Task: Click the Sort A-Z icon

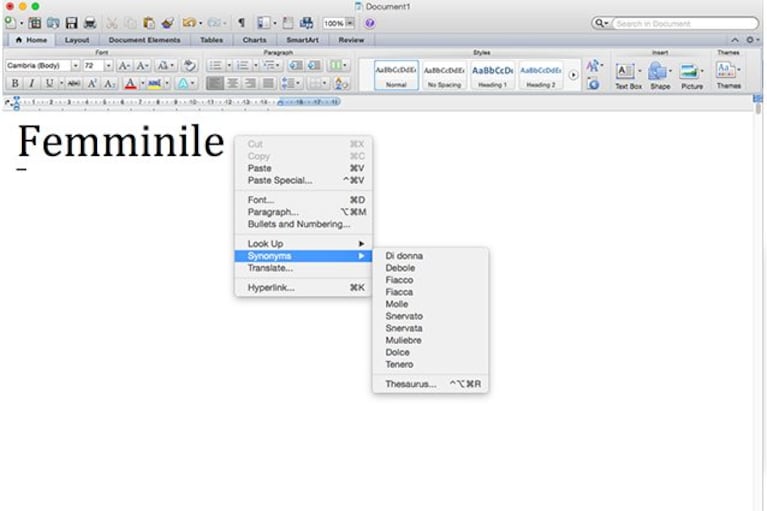Action: pyautogui.click(x=341, y=84)
